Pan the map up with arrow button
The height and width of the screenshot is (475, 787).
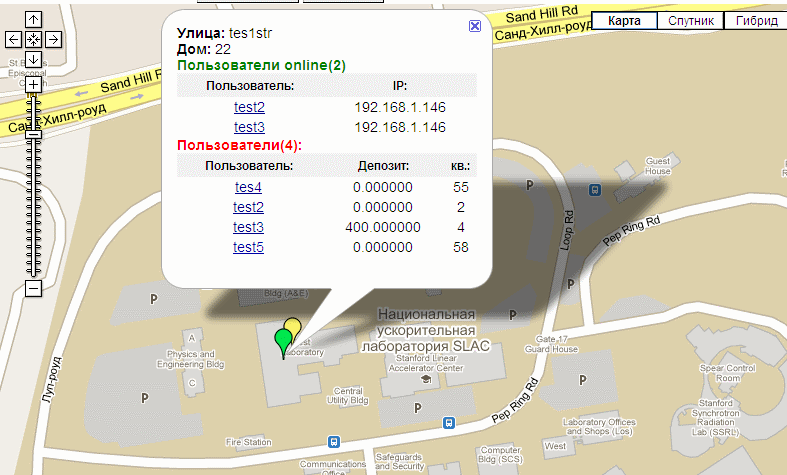(33, 20)
